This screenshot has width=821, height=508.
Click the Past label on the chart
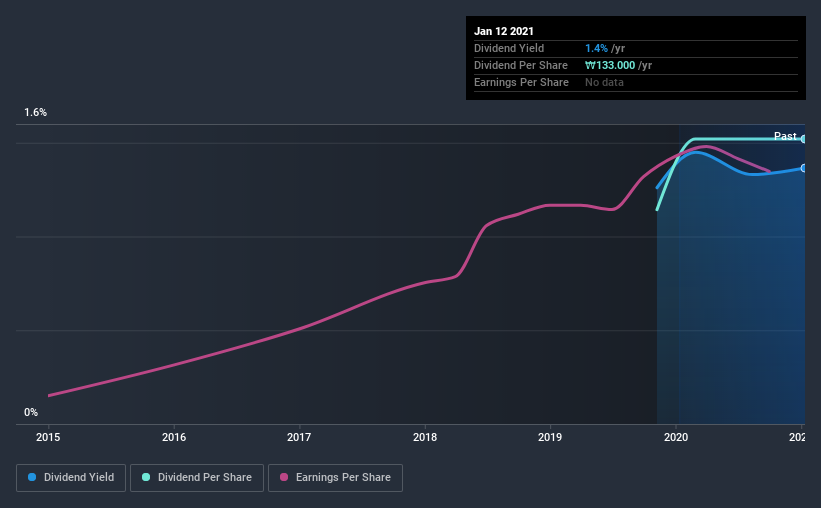point(785,136)
